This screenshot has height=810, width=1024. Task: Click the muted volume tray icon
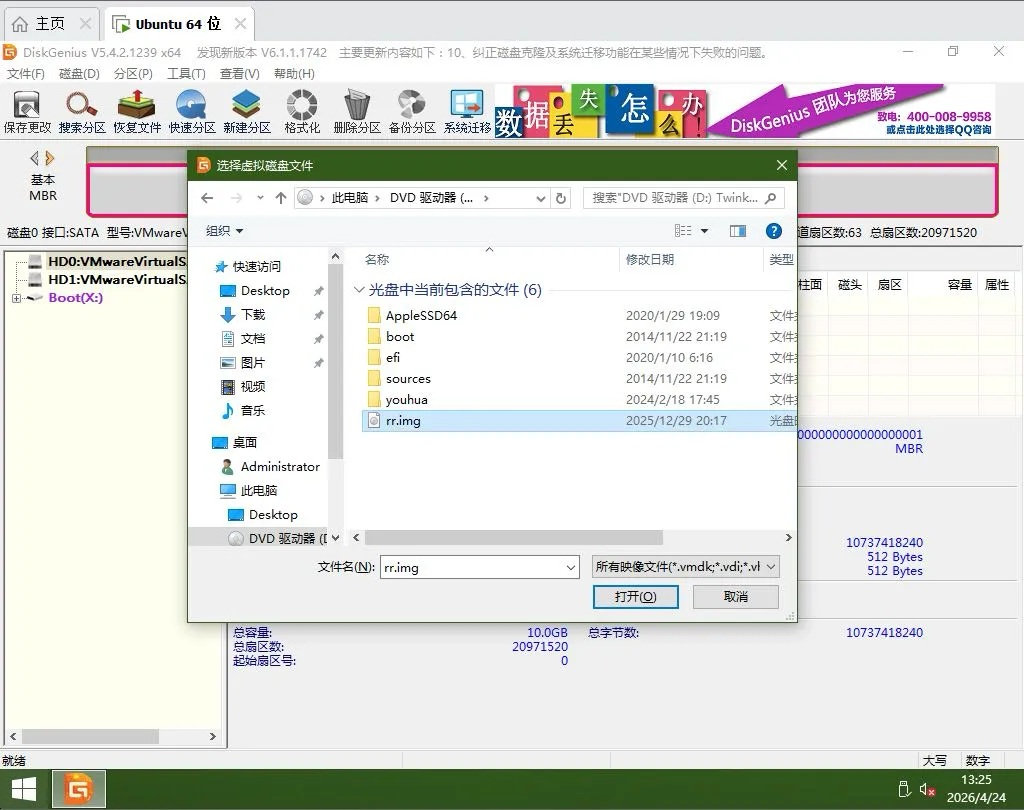[927, 790]
